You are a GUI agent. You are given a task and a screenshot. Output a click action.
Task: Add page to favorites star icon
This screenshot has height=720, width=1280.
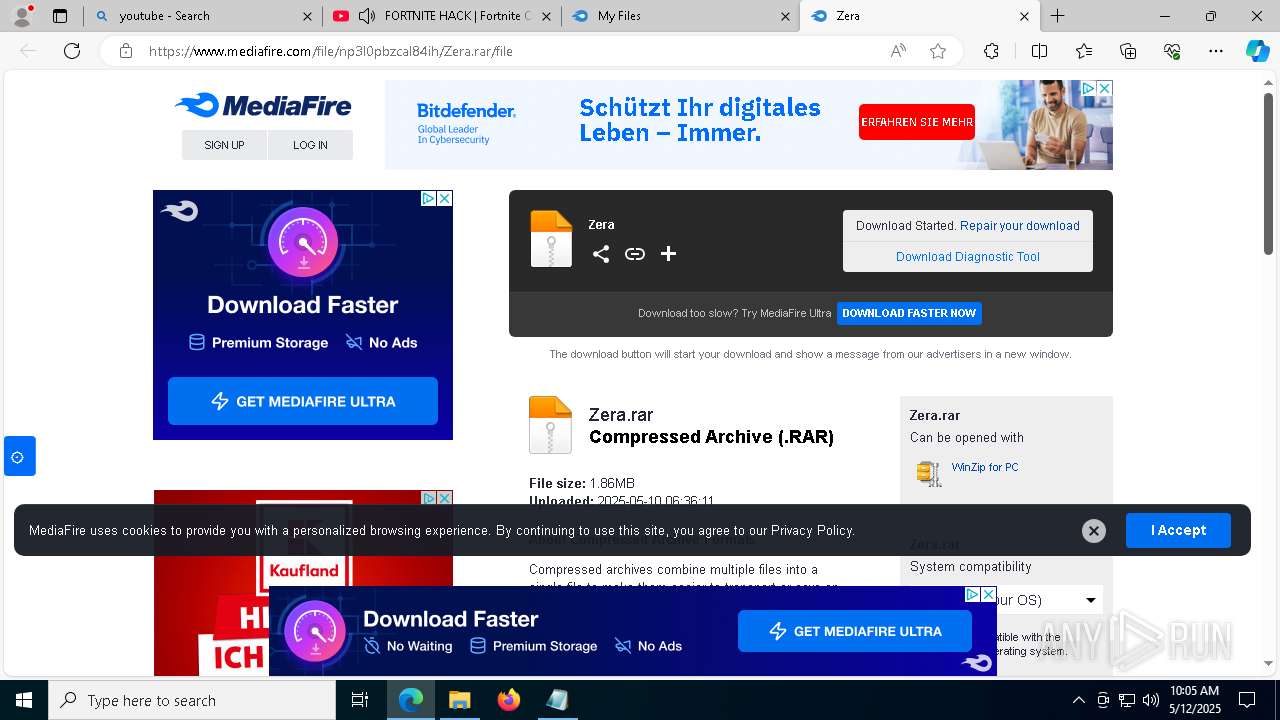click(938, 51)
